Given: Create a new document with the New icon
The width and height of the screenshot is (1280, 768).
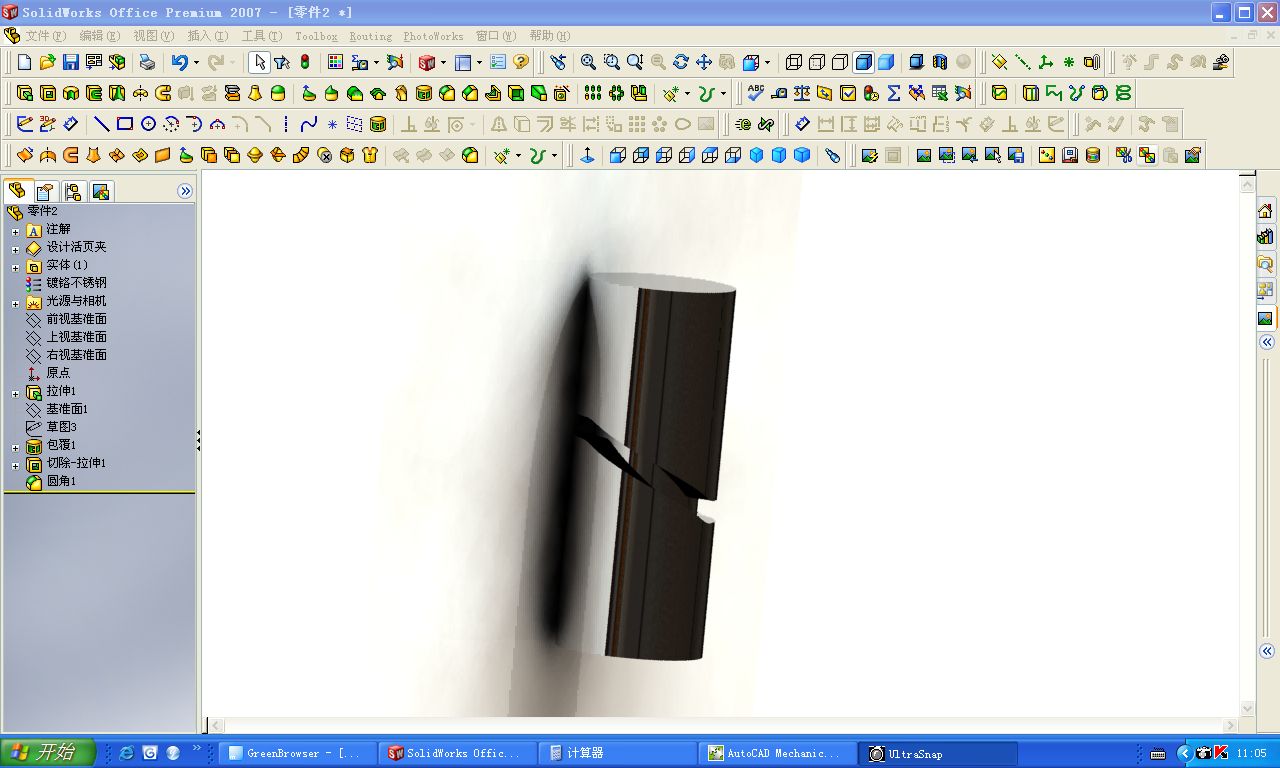Looking at the screenshot, I should 25,62.
